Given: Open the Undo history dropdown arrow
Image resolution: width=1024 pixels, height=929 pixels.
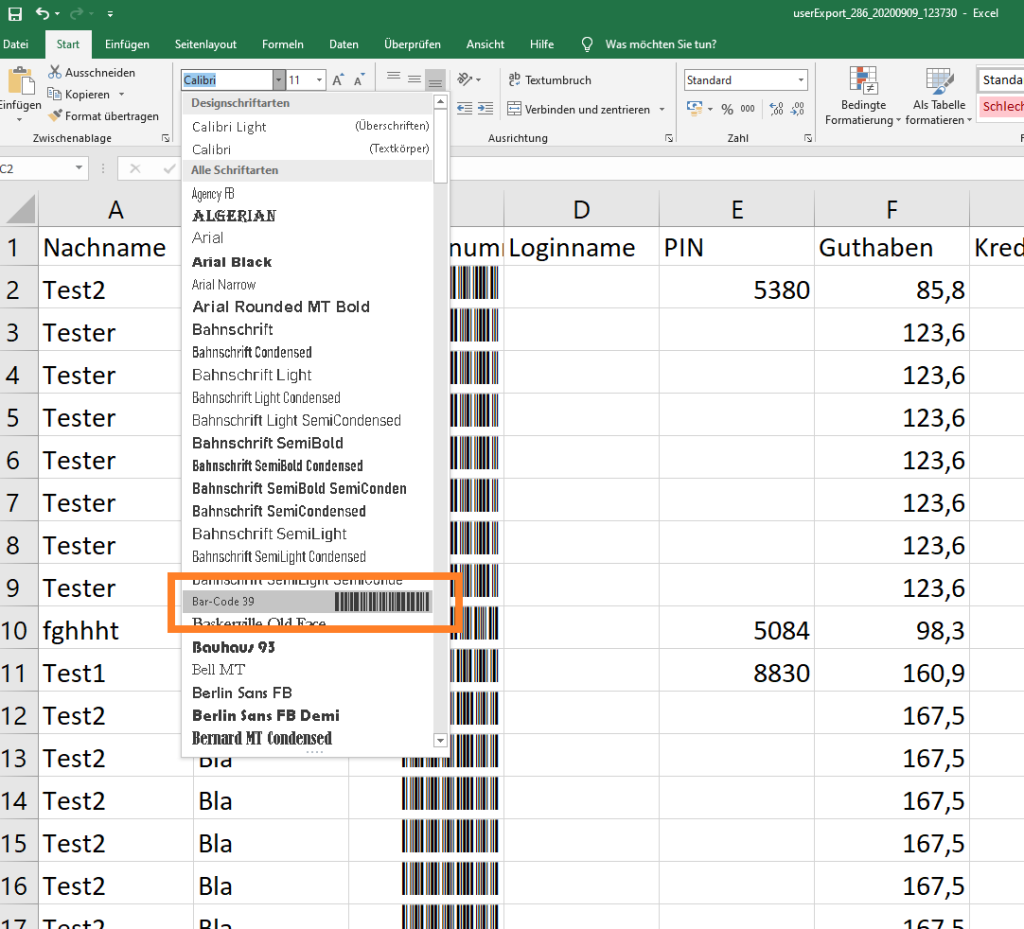Looking at the screenshot, I should pyautogui.click(x=57, y=14).
